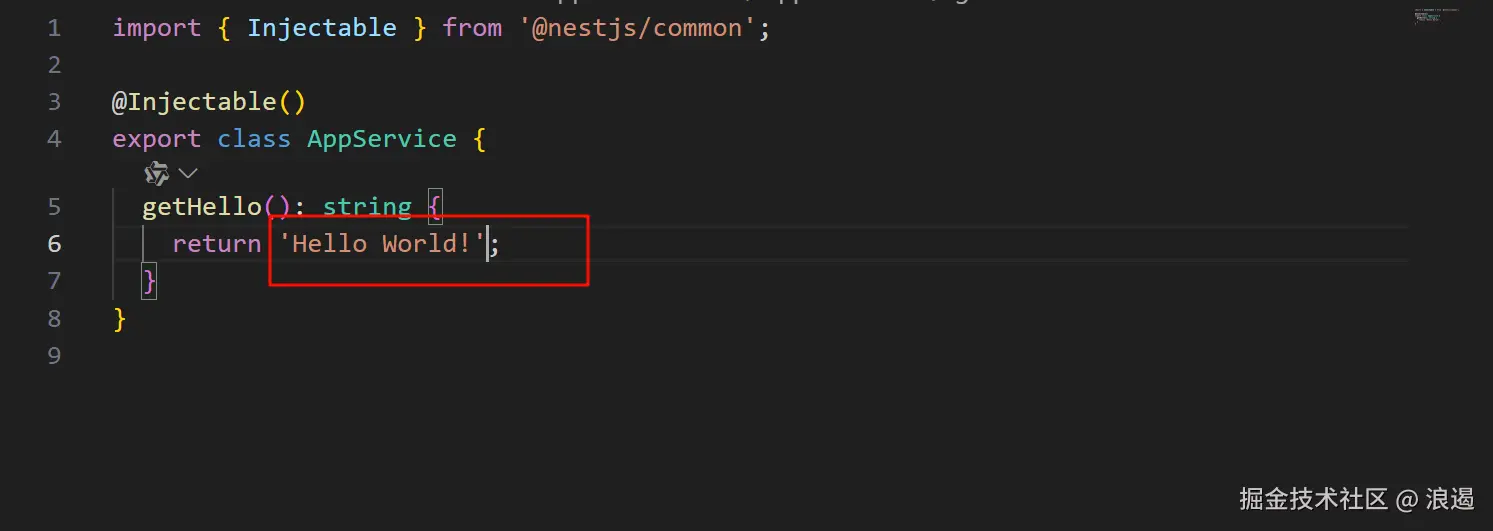
Task: Click the AI assistant icon above getHello
Action: tap(156, 174)
